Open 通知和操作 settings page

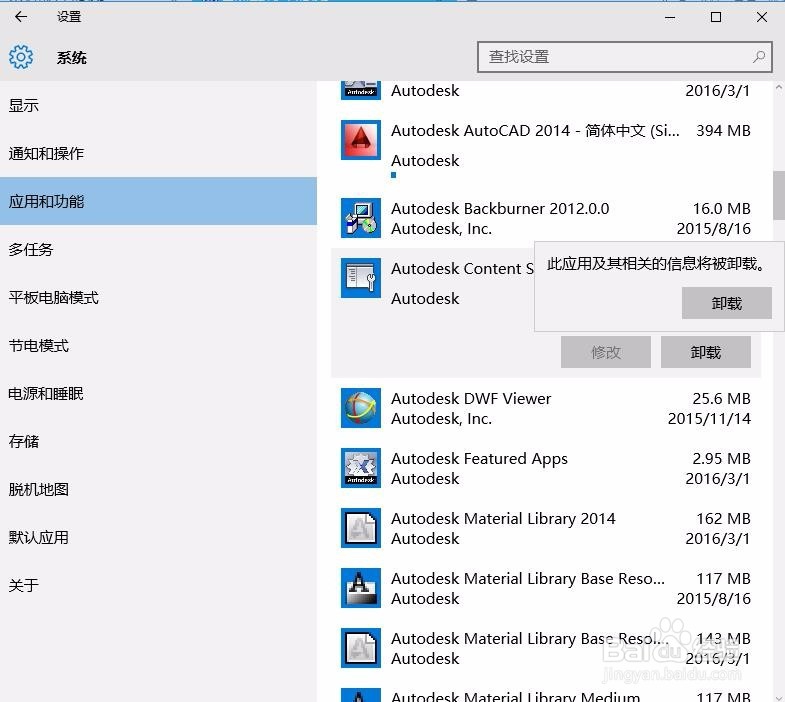point(158,153)
